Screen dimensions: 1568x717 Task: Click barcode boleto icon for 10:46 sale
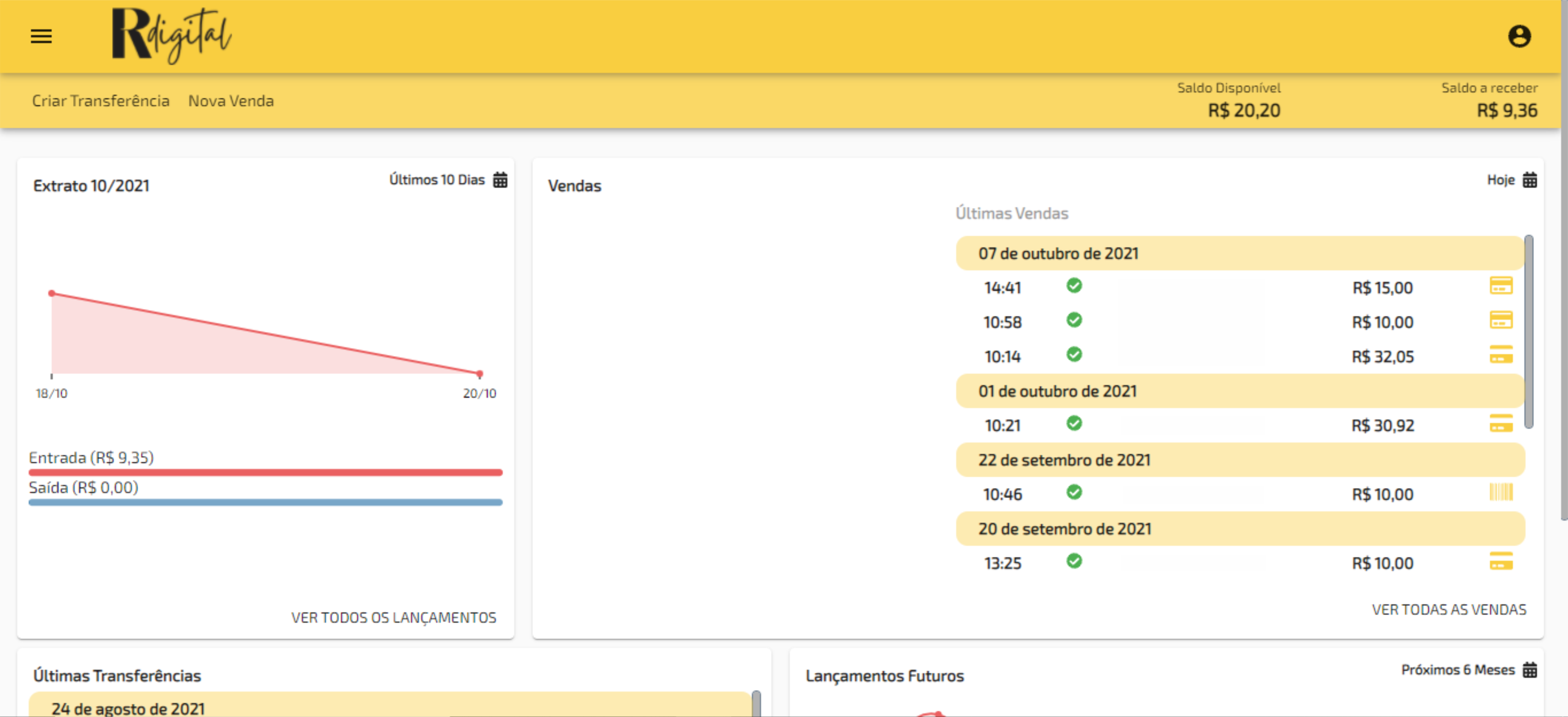coord(1501,492)
